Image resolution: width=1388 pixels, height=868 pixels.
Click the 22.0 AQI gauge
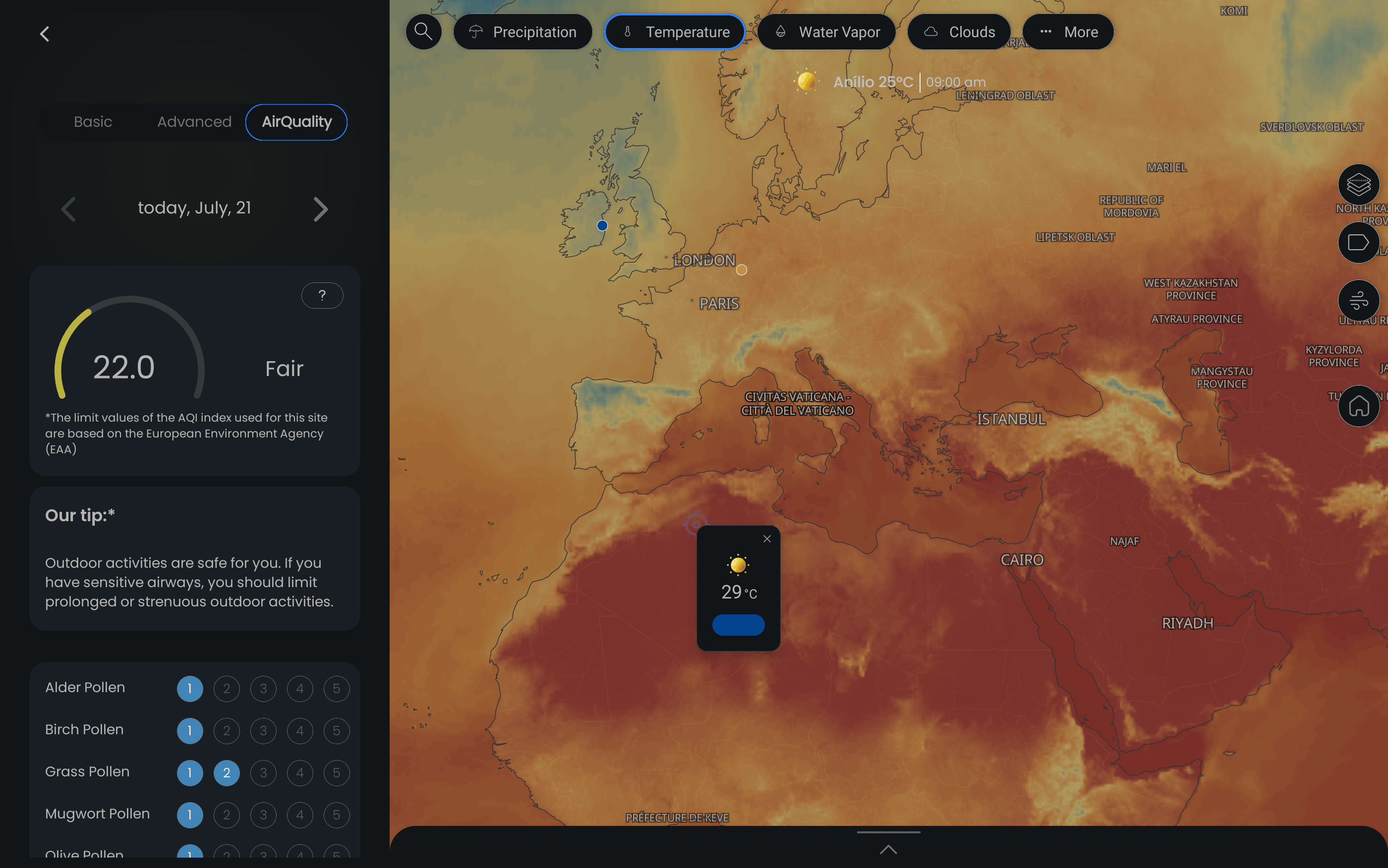[124, 366]
